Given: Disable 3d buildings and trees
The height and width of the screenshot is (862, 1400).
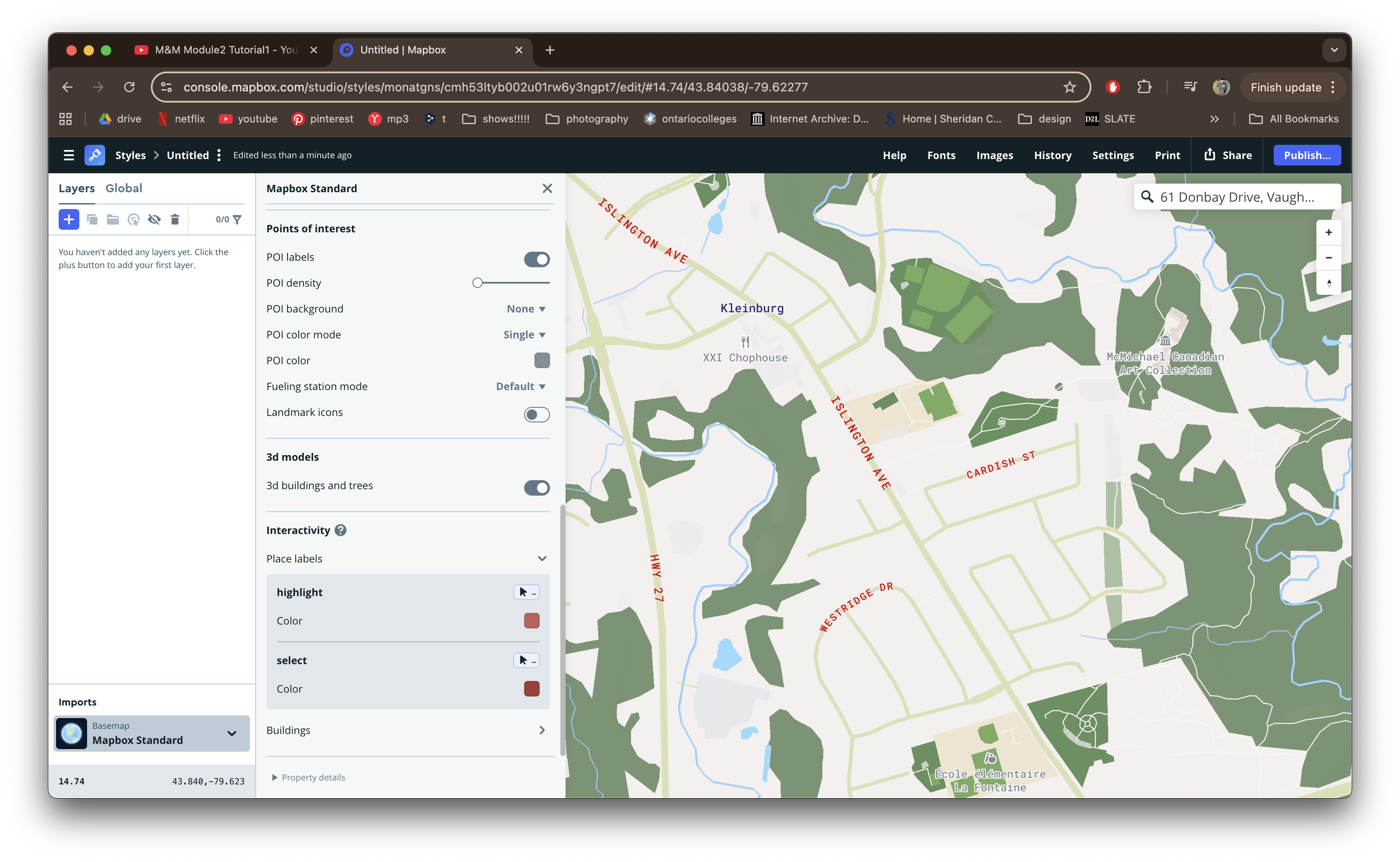Looking at the screenshot, I should click(536, 487).
